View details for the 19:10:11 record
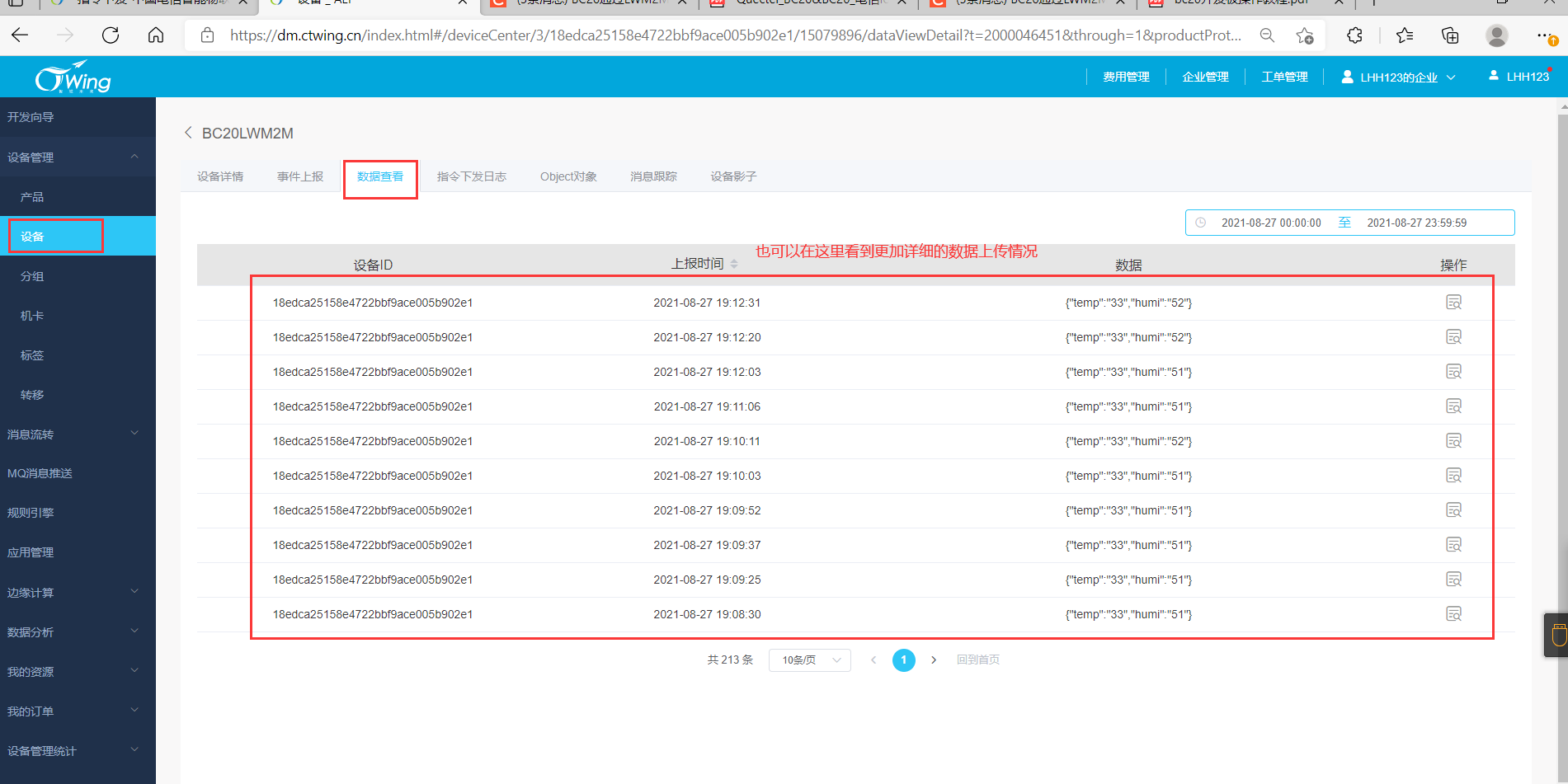This screenshot has height=784, width=1568. point(1453,441)
